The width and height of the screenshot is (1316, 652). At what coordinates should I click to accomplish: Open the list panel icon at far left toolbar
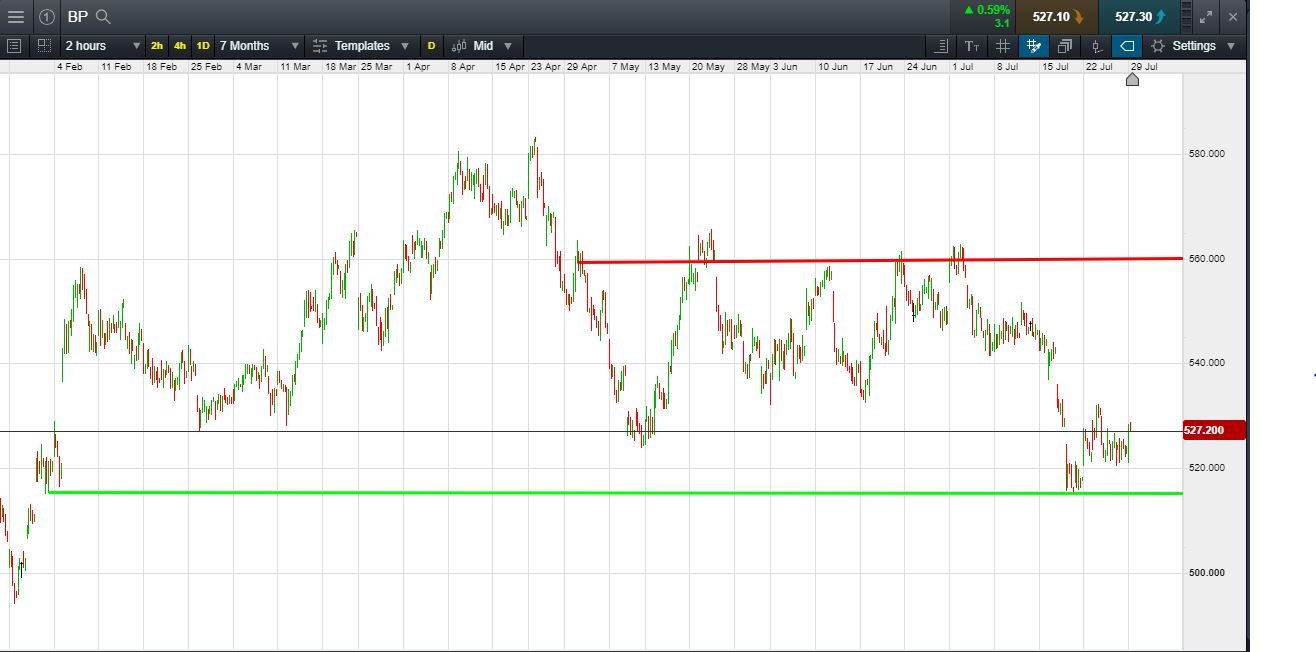pyautogui.click(x=14, y=46)
